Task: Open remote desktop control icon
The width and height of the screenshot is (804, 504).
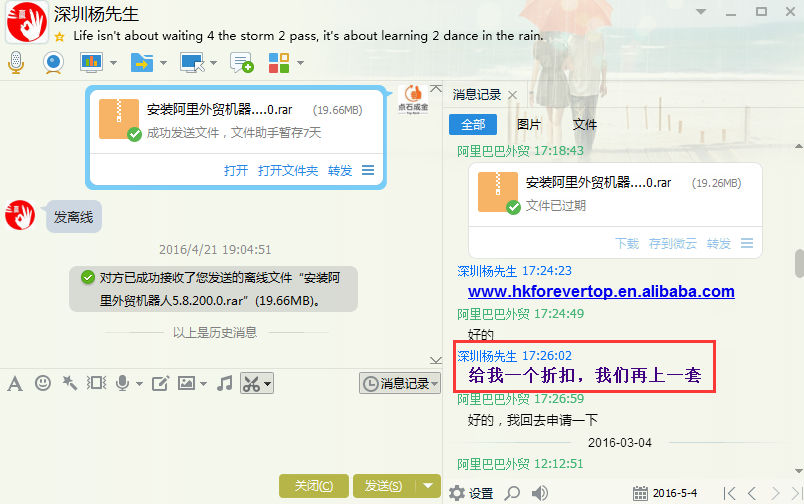Action: pos(192,63)
